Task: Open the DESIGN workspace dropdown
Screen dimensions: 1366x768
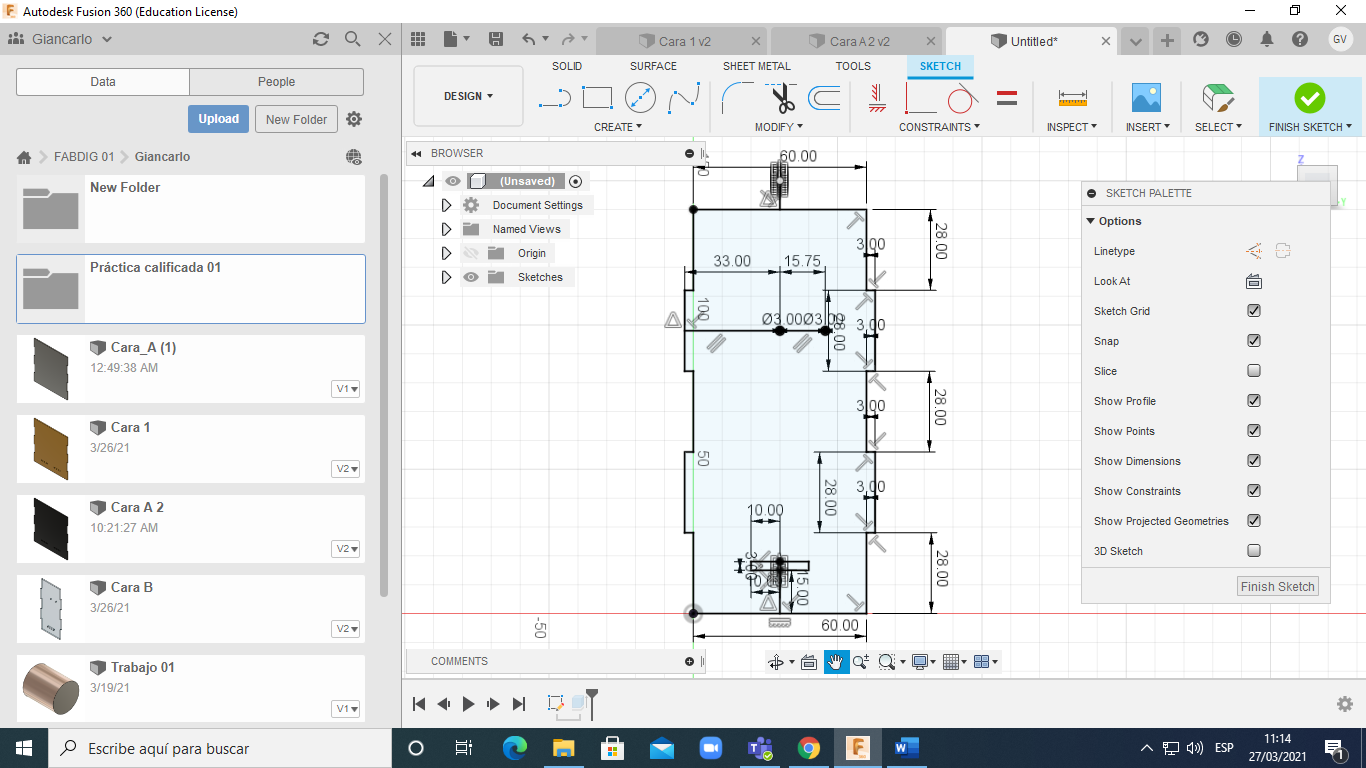Action: coord(468,97)
